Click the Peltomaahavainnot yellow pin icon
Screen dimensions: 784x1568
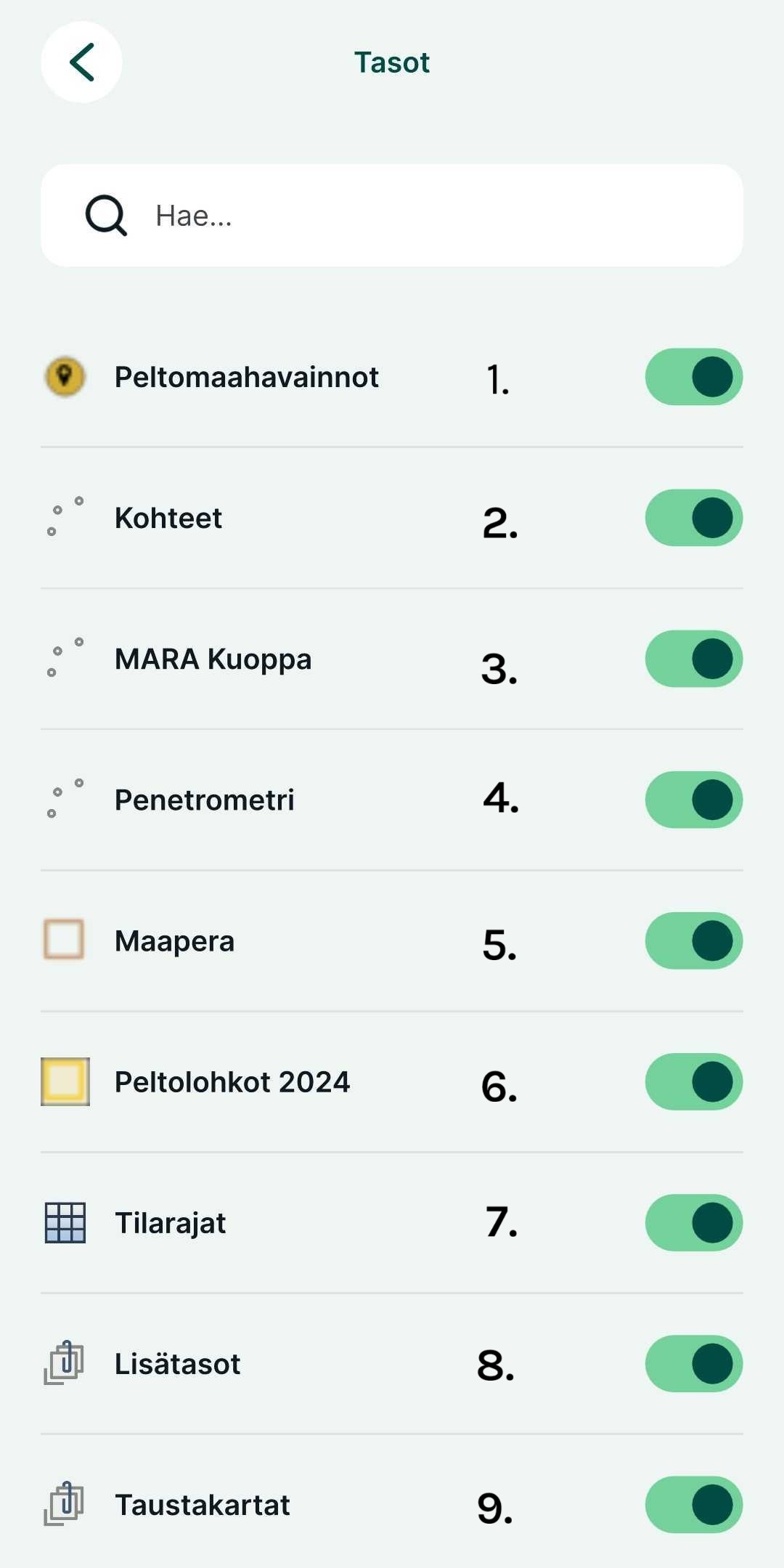65,377
